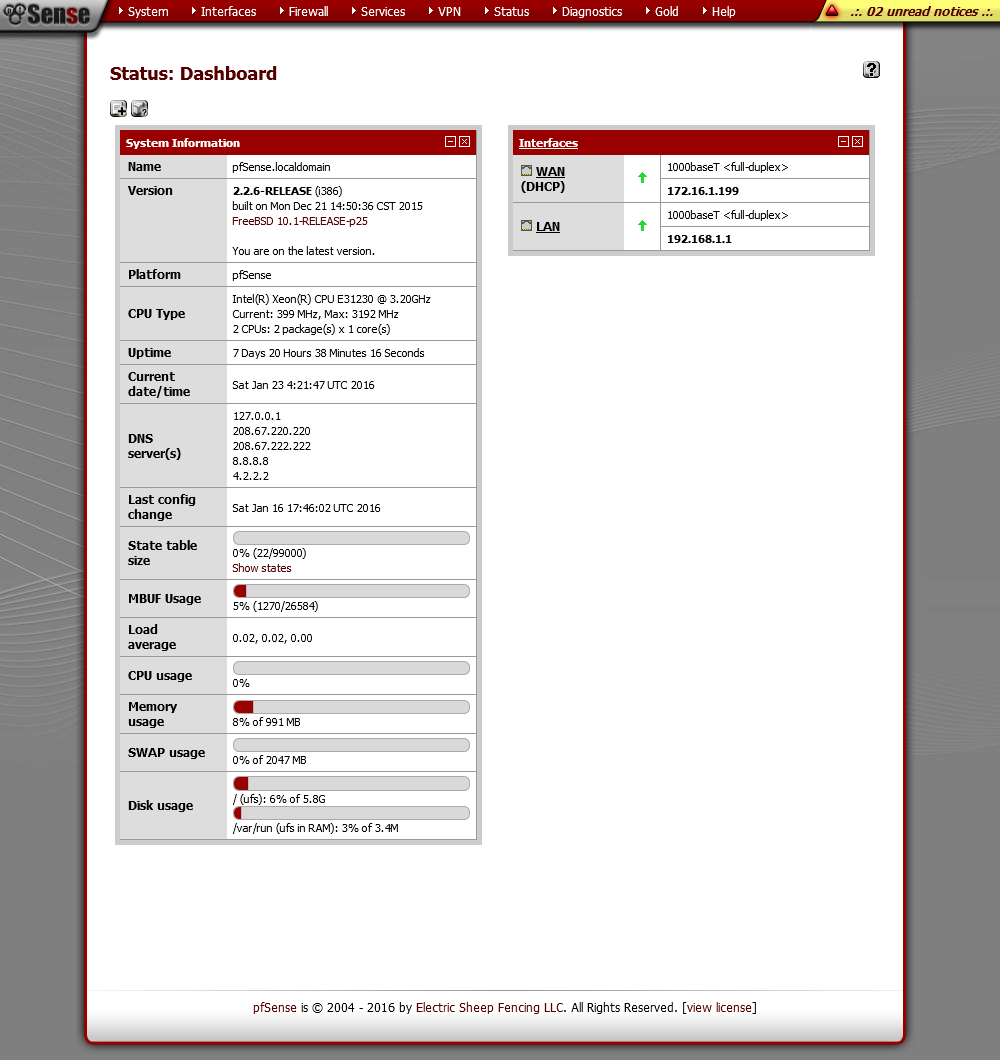Click the pfSense footer link
This screenshot has height=1060, width=1000.
click(x=275, y=1007)
